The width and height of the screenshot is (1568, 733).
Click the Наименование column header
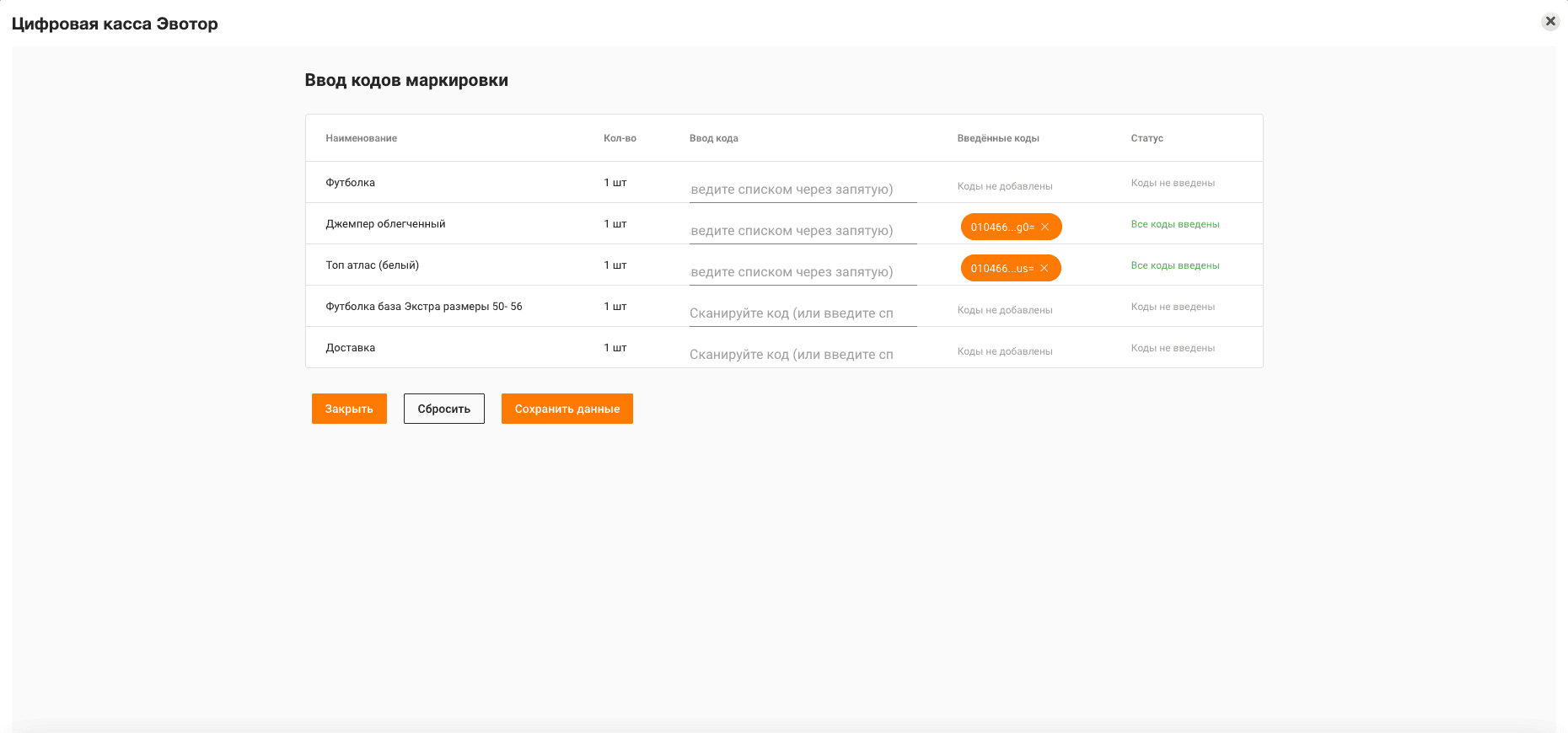coord(362,138)
